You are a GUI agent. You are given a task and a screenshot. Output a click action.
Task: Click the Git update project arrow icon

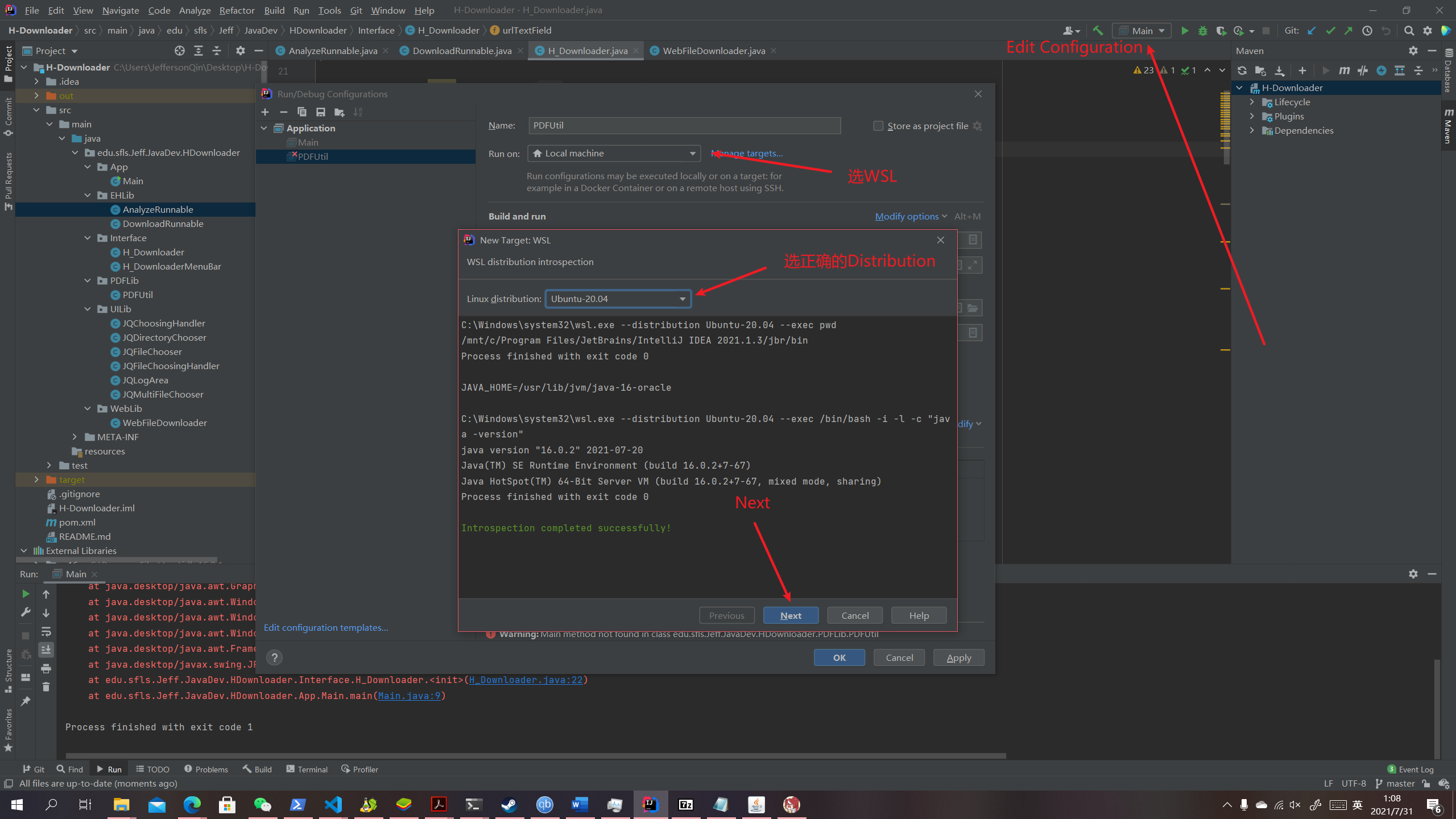click(1312, 31)
